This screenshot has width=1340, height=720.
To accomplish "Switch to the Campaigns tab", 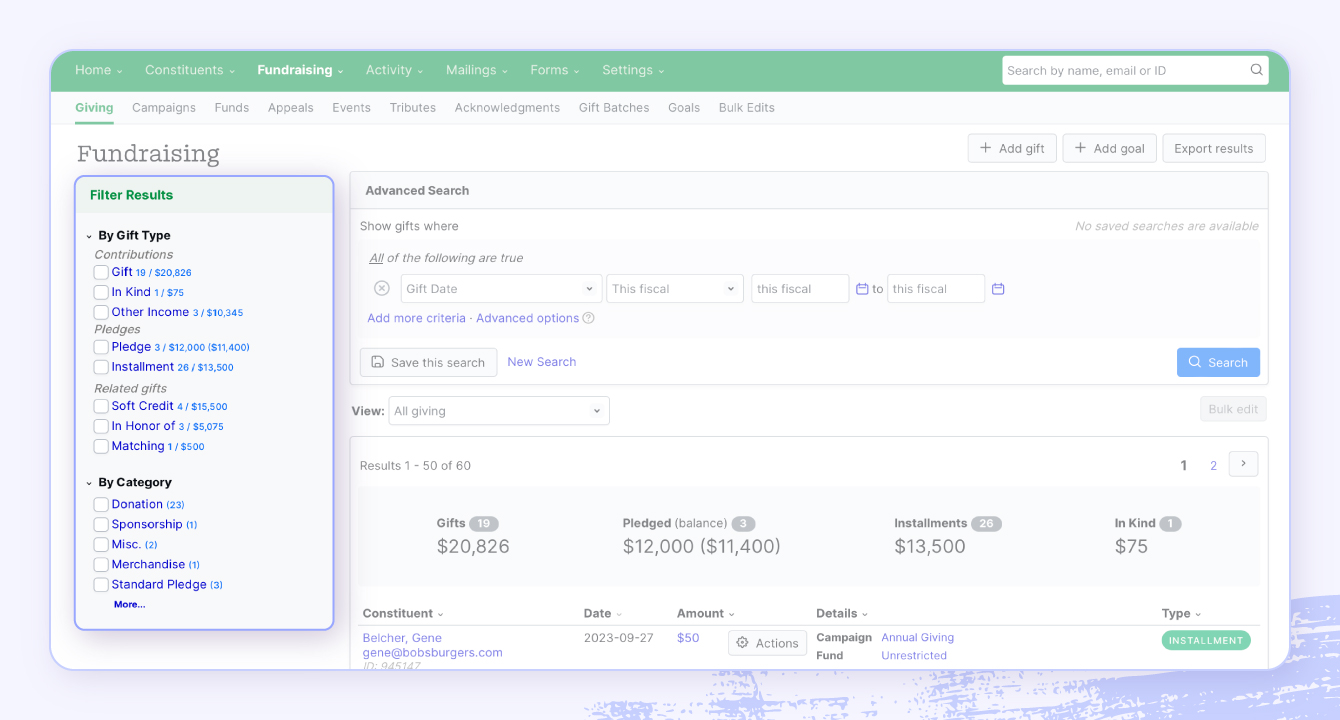I will tap(164, 107).
